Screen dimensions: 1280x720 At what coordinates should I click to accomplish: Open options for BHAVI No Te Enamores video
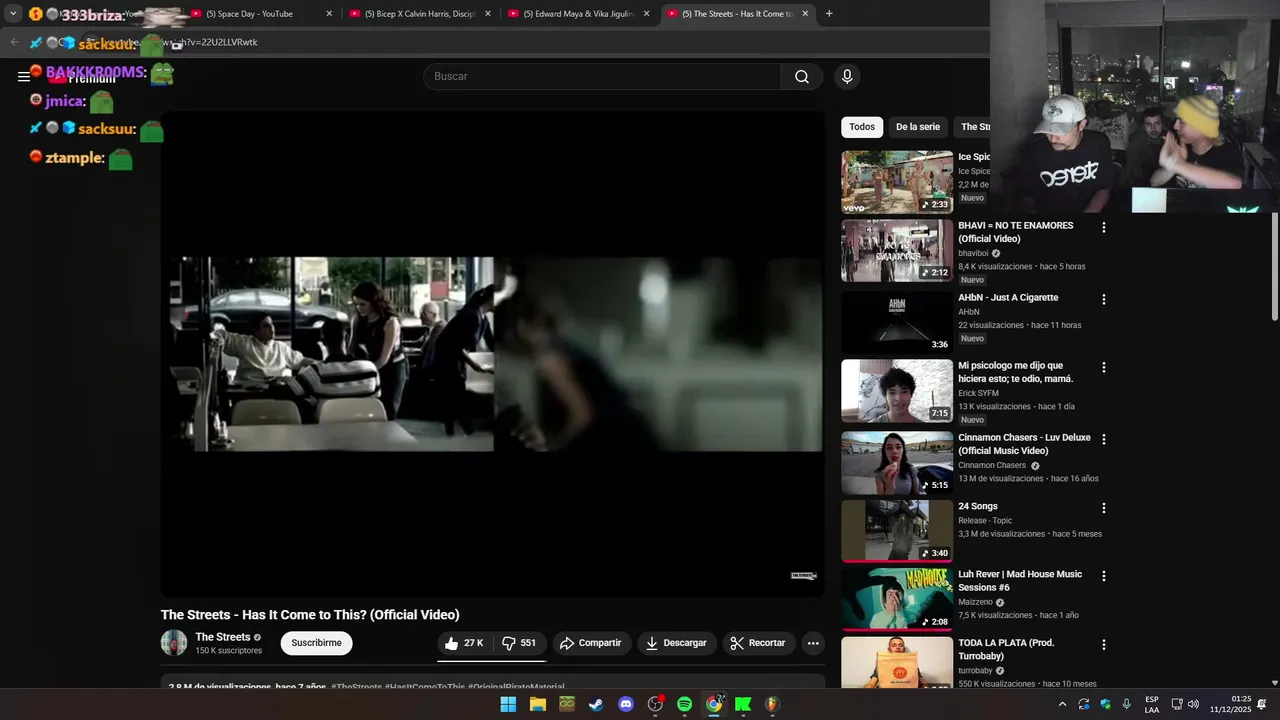[1104, 228]
